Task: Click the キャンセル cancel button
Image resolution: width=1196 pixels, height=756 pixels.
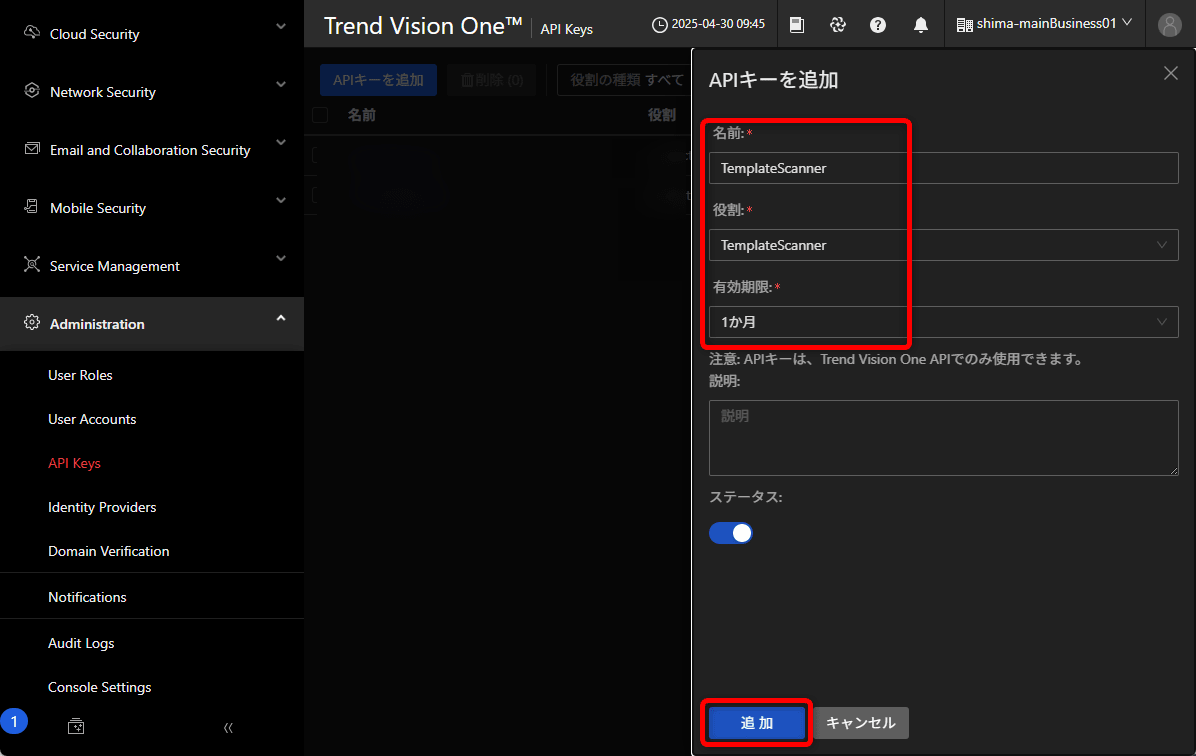Action: coord(860,722)
